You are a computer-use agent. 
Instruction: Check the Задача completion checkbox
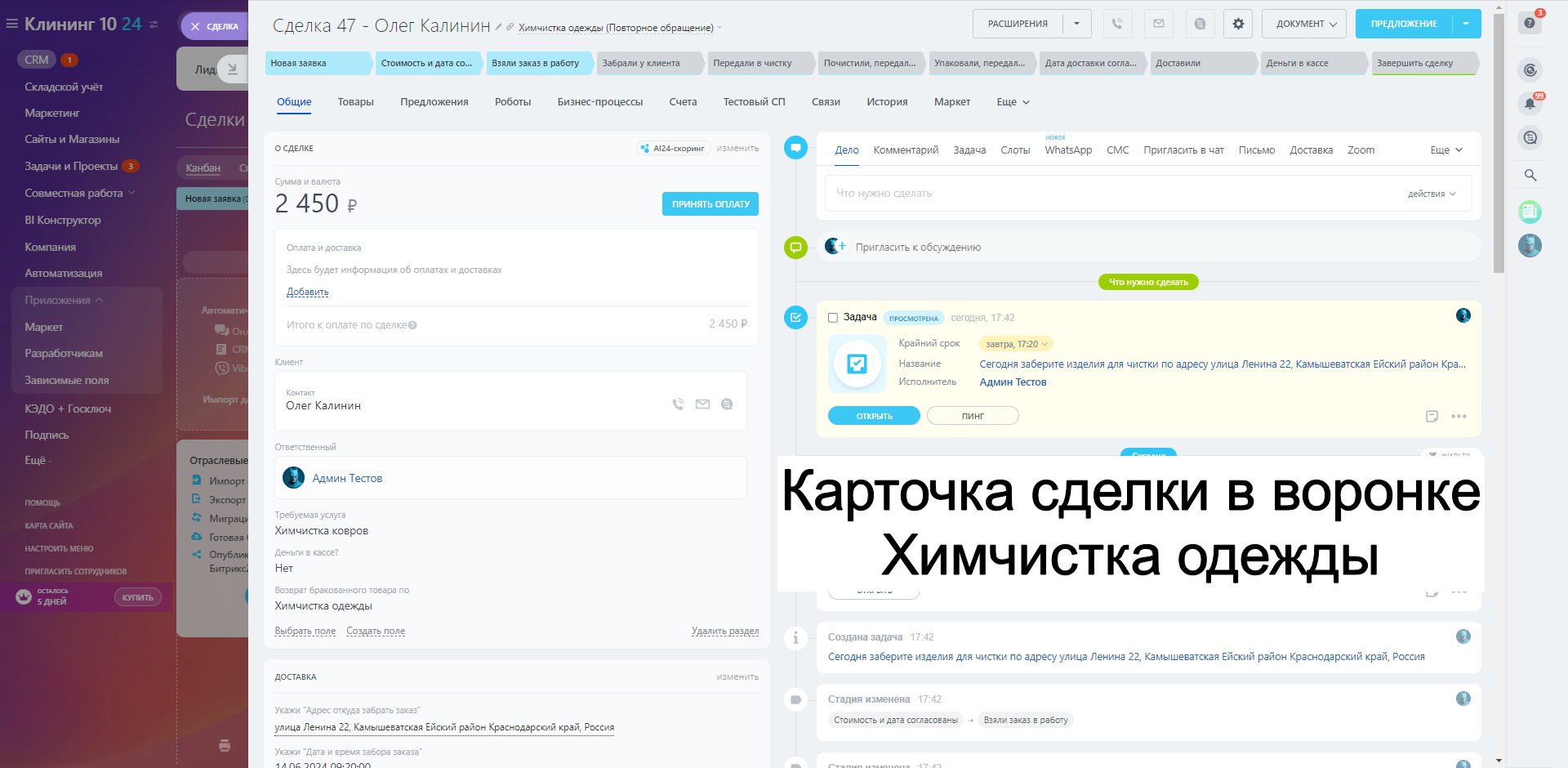point(833,318)
